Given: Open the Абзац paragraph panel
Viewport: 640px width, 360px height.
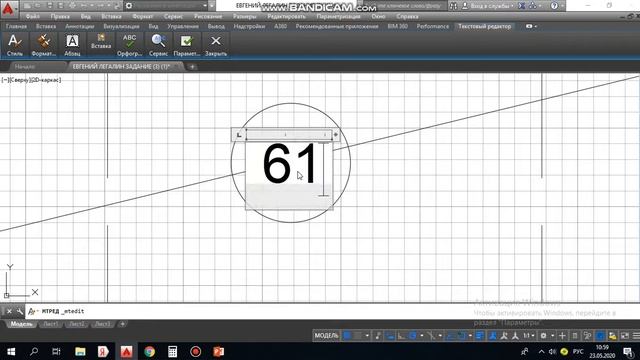Looking at the screenshot, I should (72, 45).
